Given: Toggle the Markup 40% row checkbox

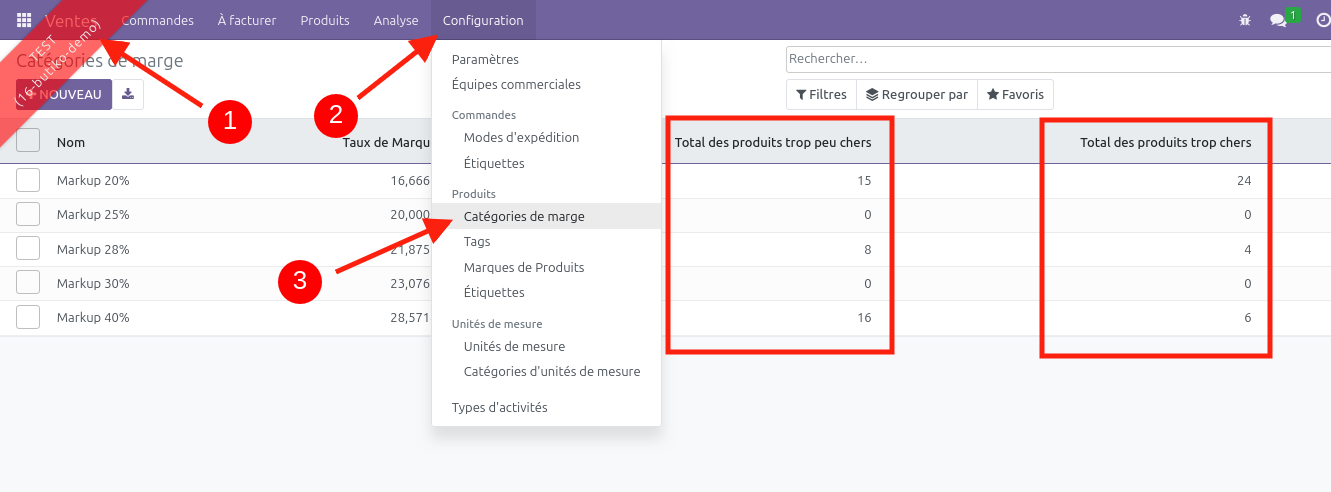Looking at the screenshot, I should tap(28, 317).
